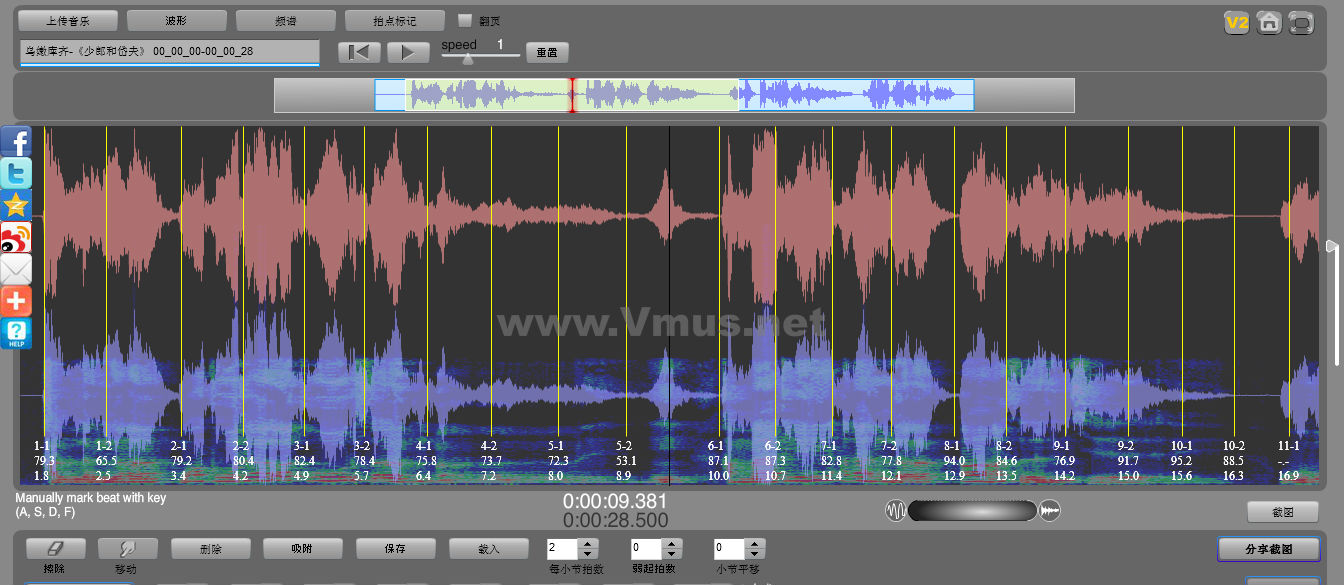Open the Weibo share icon
The height and width of the screenshot is (585, 1344).
(x=16, y=237)
